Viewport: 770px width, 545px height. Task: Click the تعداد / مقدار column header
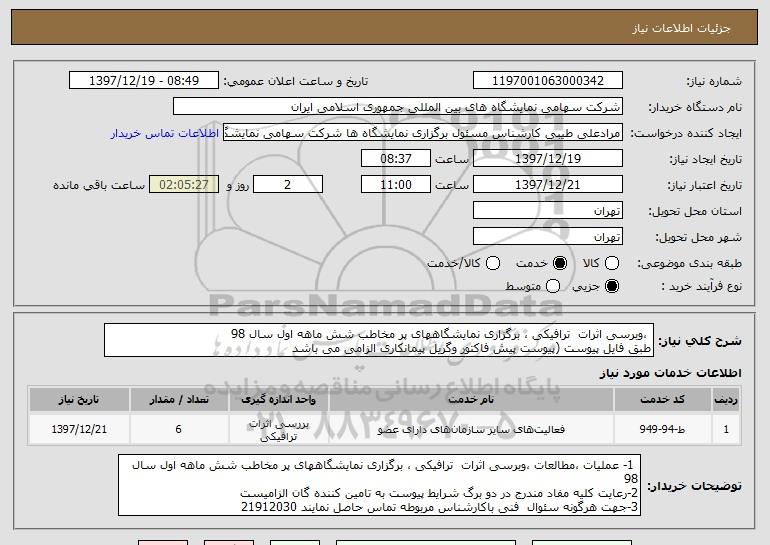click(179, 399)
